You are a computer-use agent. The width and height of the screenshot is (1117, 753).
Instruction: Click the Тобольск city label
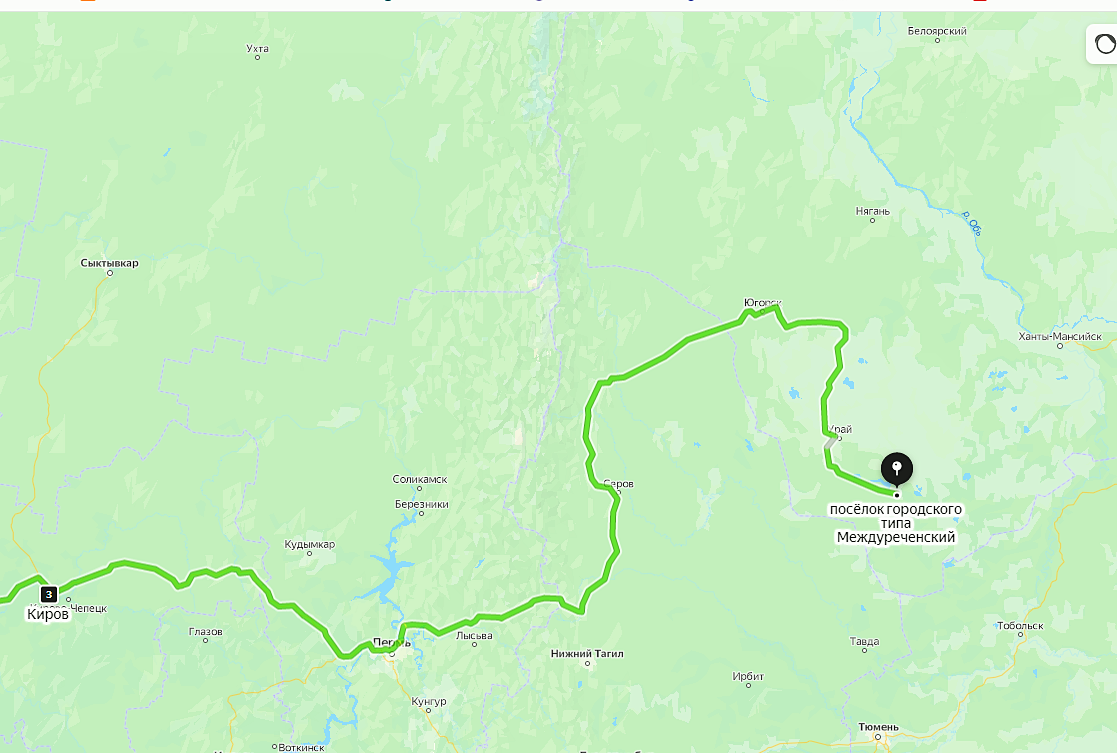click(x=1020, y=625)
